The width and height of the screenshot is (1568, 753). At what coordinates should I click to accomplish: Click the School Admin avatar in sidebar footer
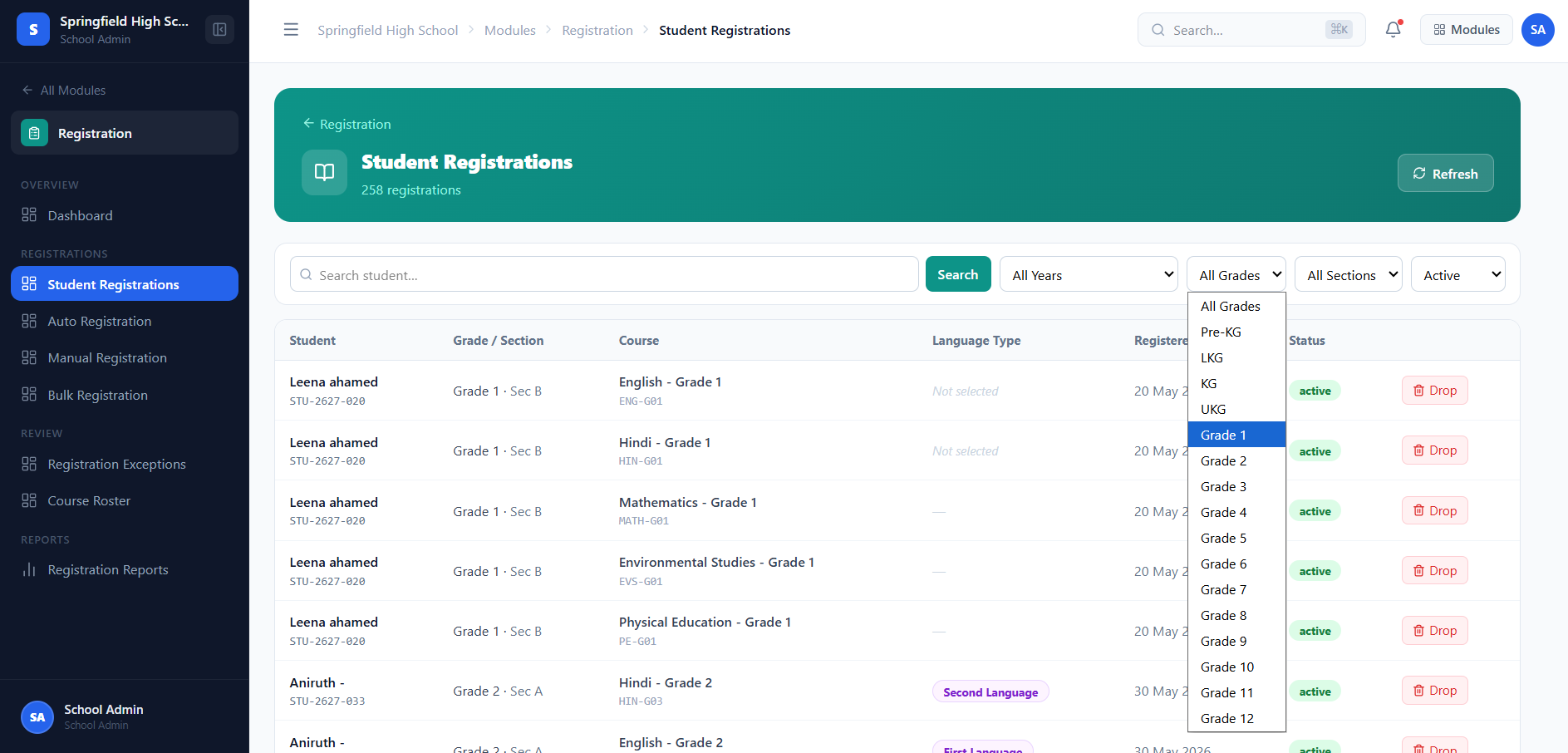(x=37, y=717)
